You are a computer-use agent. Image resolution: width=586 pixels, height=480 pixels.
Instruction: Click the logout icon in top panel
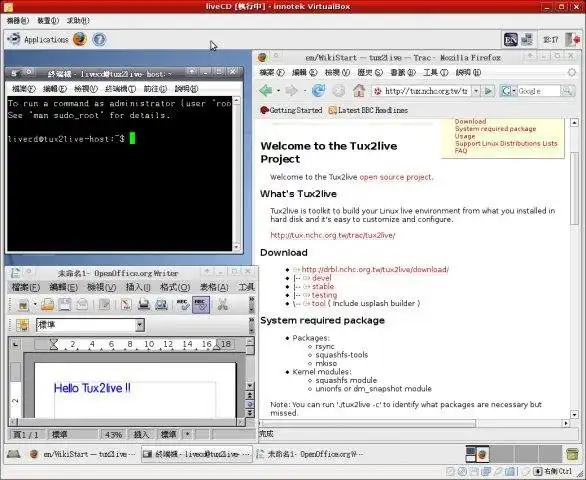tap(572, 40)
